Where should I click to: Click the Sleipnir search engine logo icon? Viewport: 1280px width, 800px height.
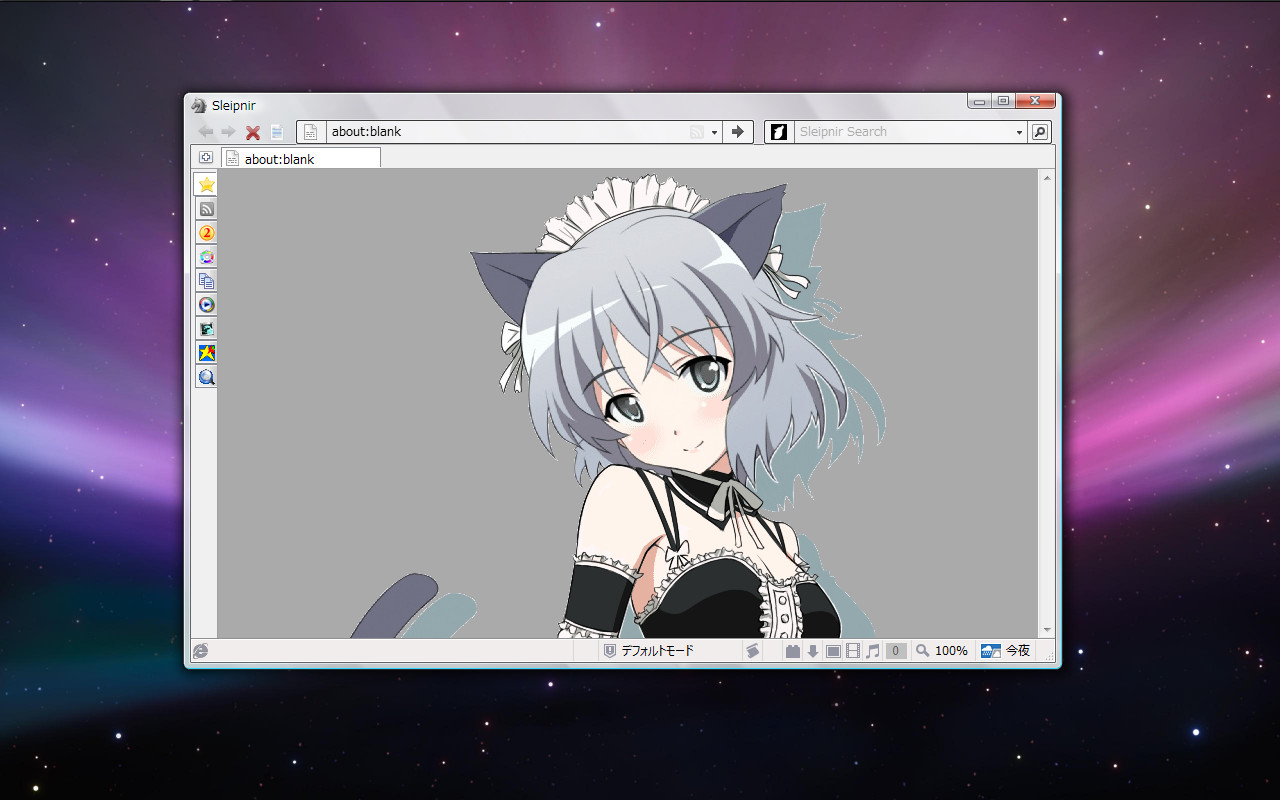coord(780,132)
